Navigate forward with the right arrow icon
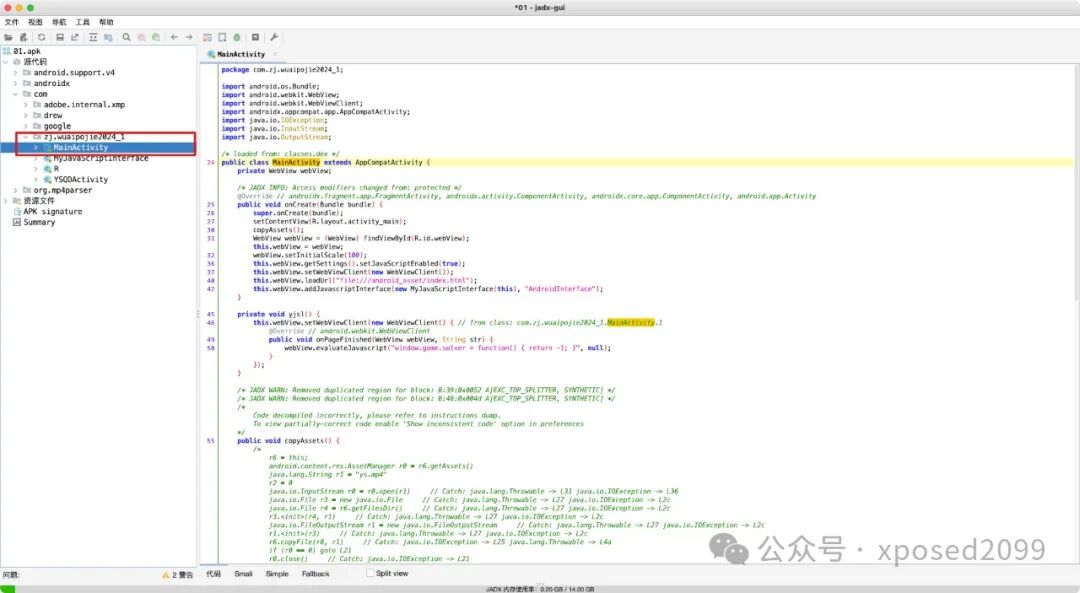 (189, 37)
